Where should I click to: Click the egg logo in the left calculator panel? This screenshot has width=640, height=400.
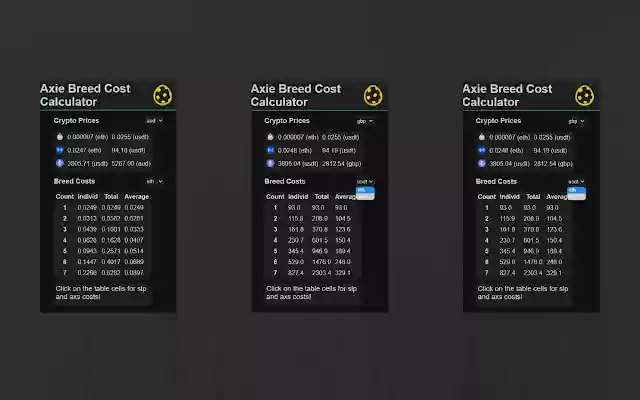click(162, 95)
